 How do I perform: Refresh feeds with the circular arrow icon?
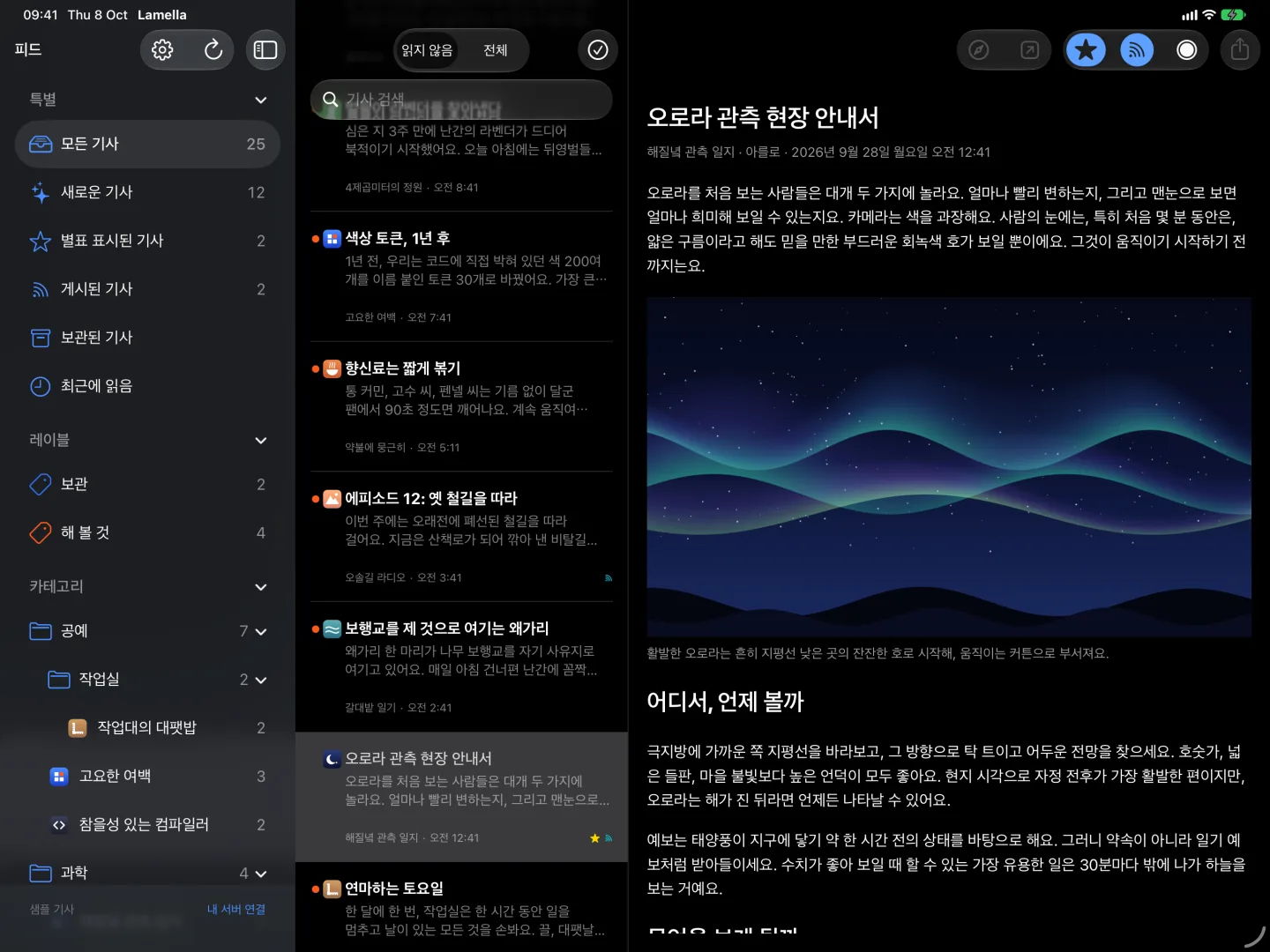(x=213, y=50)
